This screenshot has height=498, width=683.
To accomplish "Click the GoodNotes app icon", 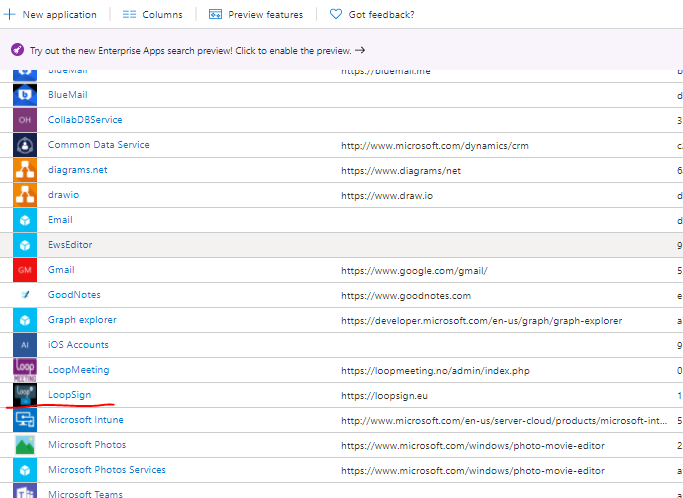I will [25, 295].
